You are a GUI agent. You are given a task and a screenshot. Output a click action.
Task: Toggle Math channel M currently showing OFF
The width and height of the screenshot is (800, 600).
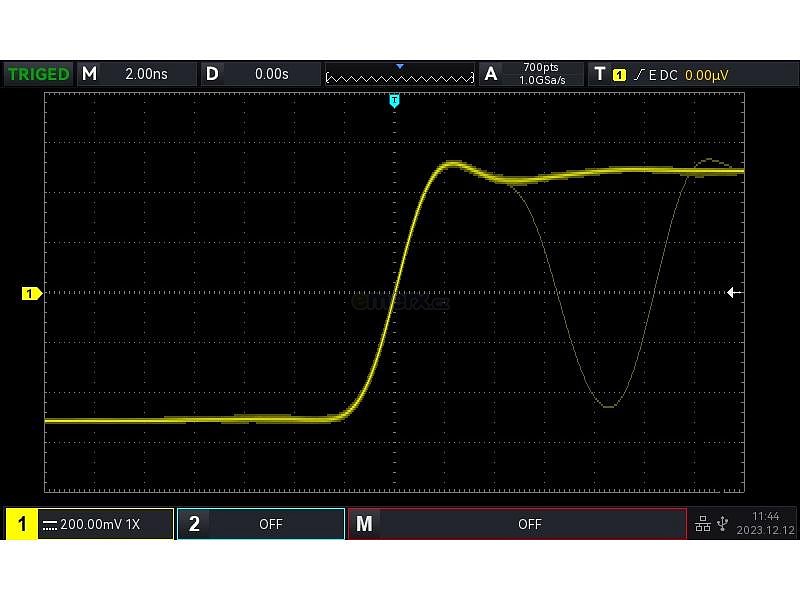coord(516,524)
